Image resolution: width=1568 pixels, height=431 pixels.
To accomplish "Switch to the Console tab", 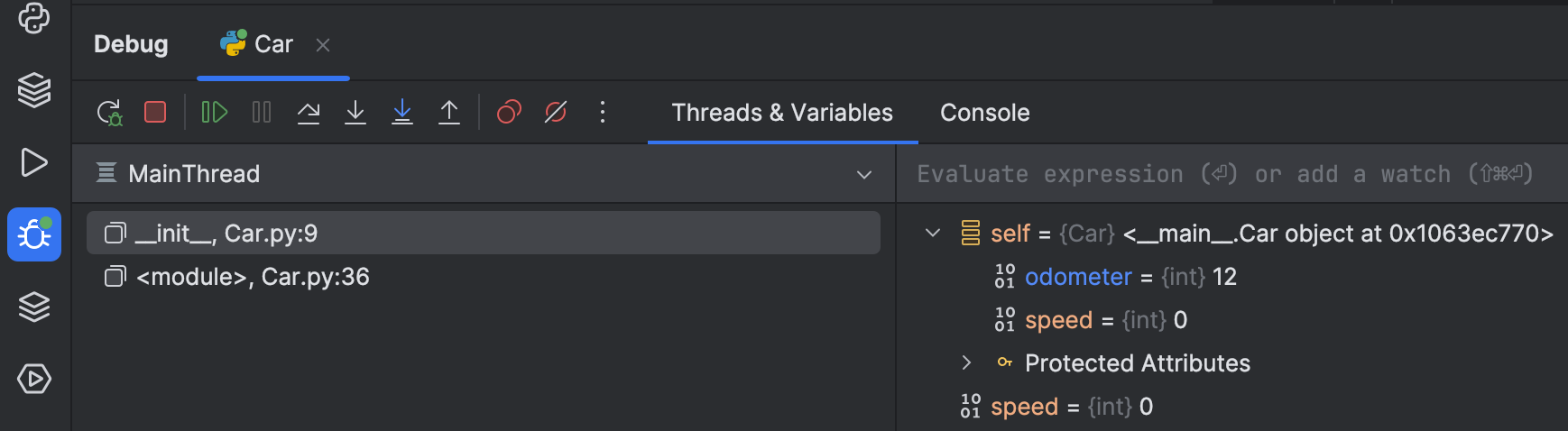I will pos(984,113).
